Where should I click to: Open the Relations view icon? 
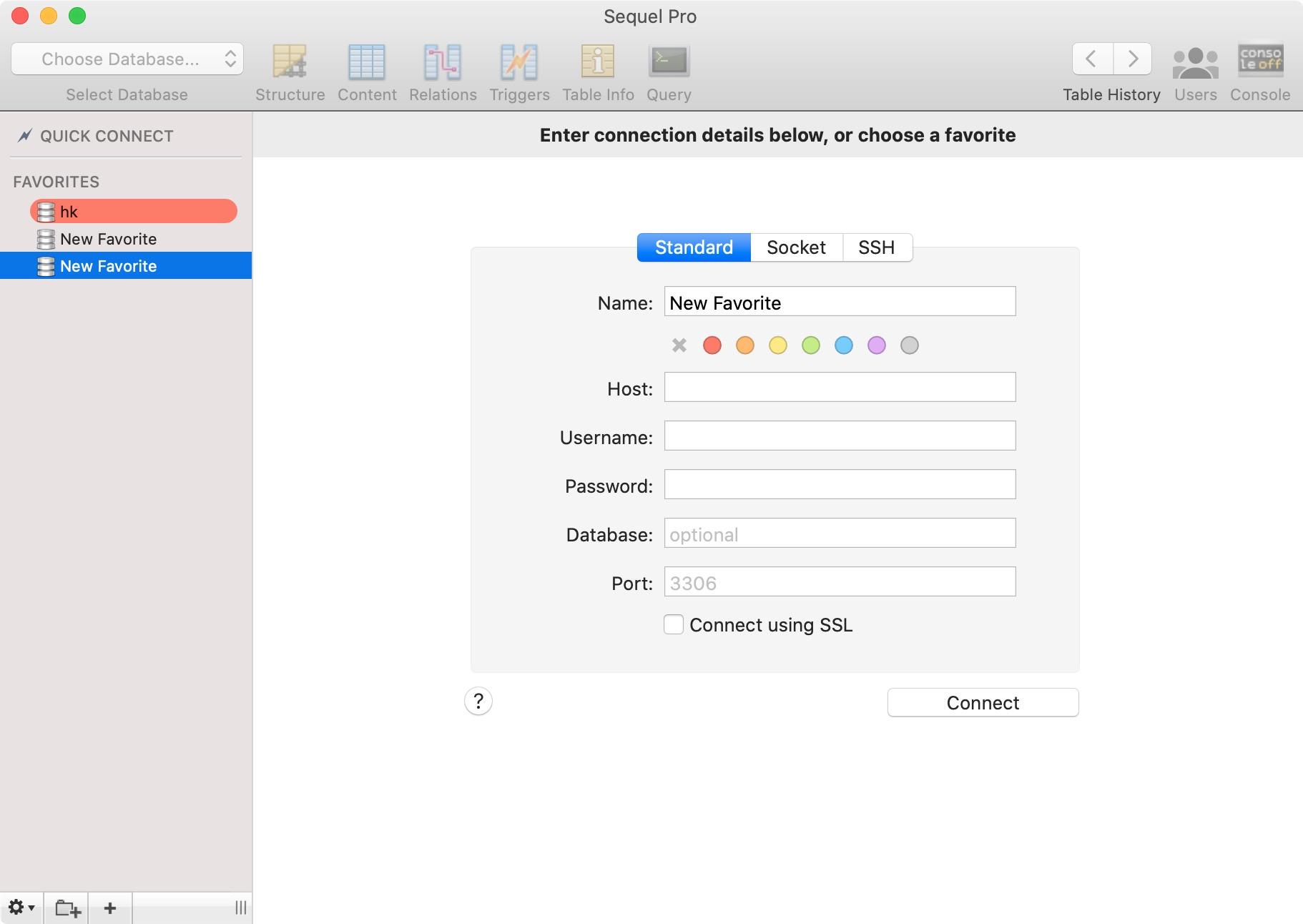443,62
